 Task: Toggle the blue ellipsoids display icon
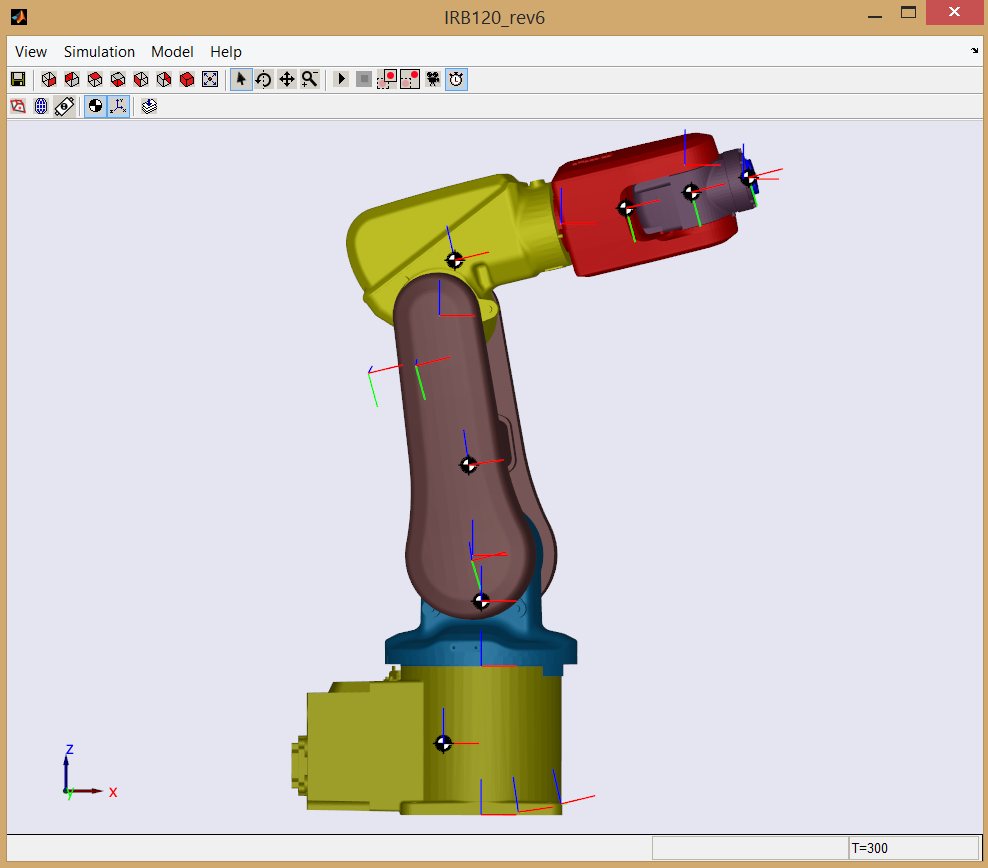pyautogui.click(x=41, y=106)
